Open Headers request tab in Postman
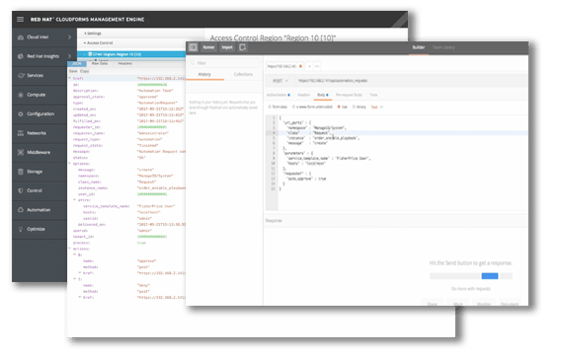563x361 pixels. (x=303, y=95)
